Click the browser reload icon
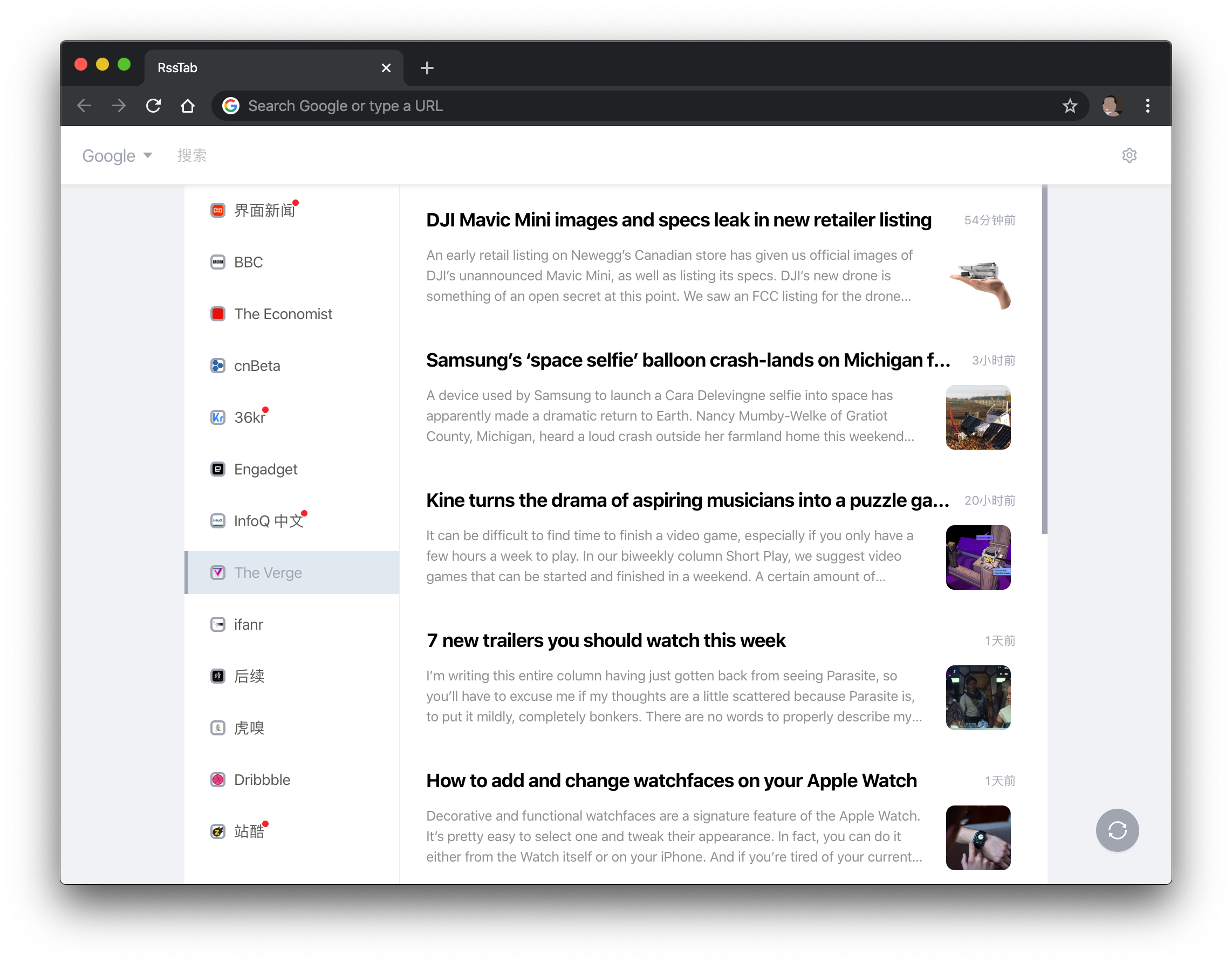Image resolution: width=1232 pixels, height=964 pixels. coord(154,106)
